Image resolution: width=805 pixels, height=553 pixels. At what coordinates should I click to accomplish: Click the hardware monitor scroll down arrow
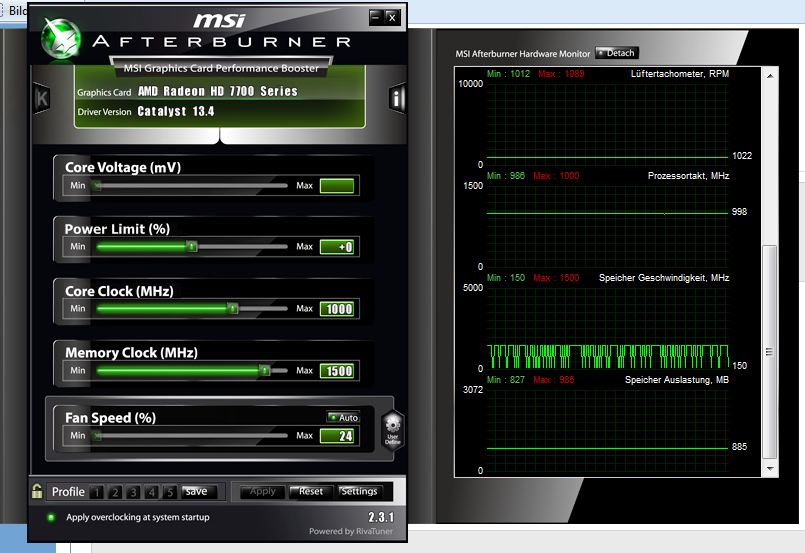click(770, 469)
